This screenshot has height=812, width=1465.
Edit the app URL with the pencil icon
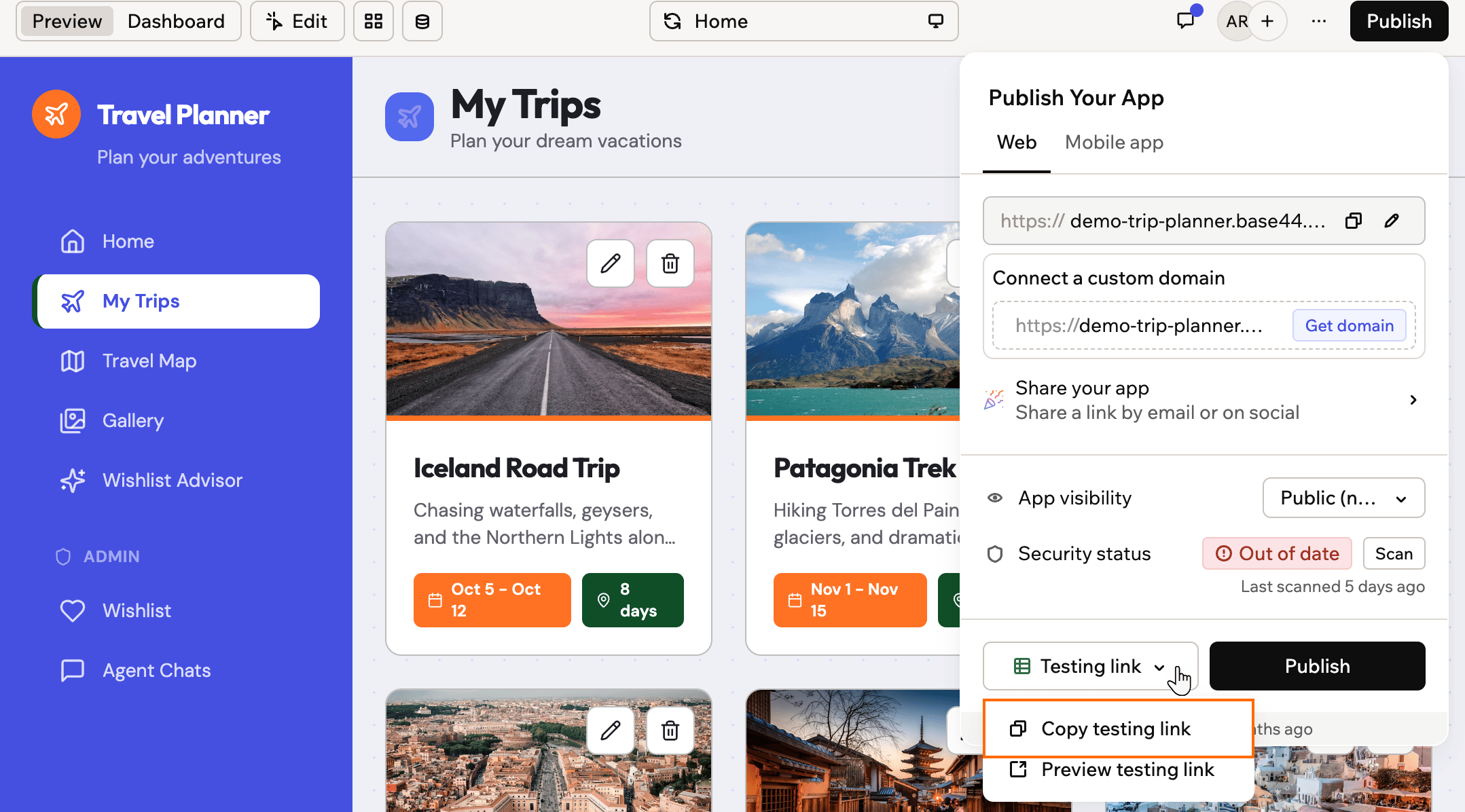click(1392, 221)
